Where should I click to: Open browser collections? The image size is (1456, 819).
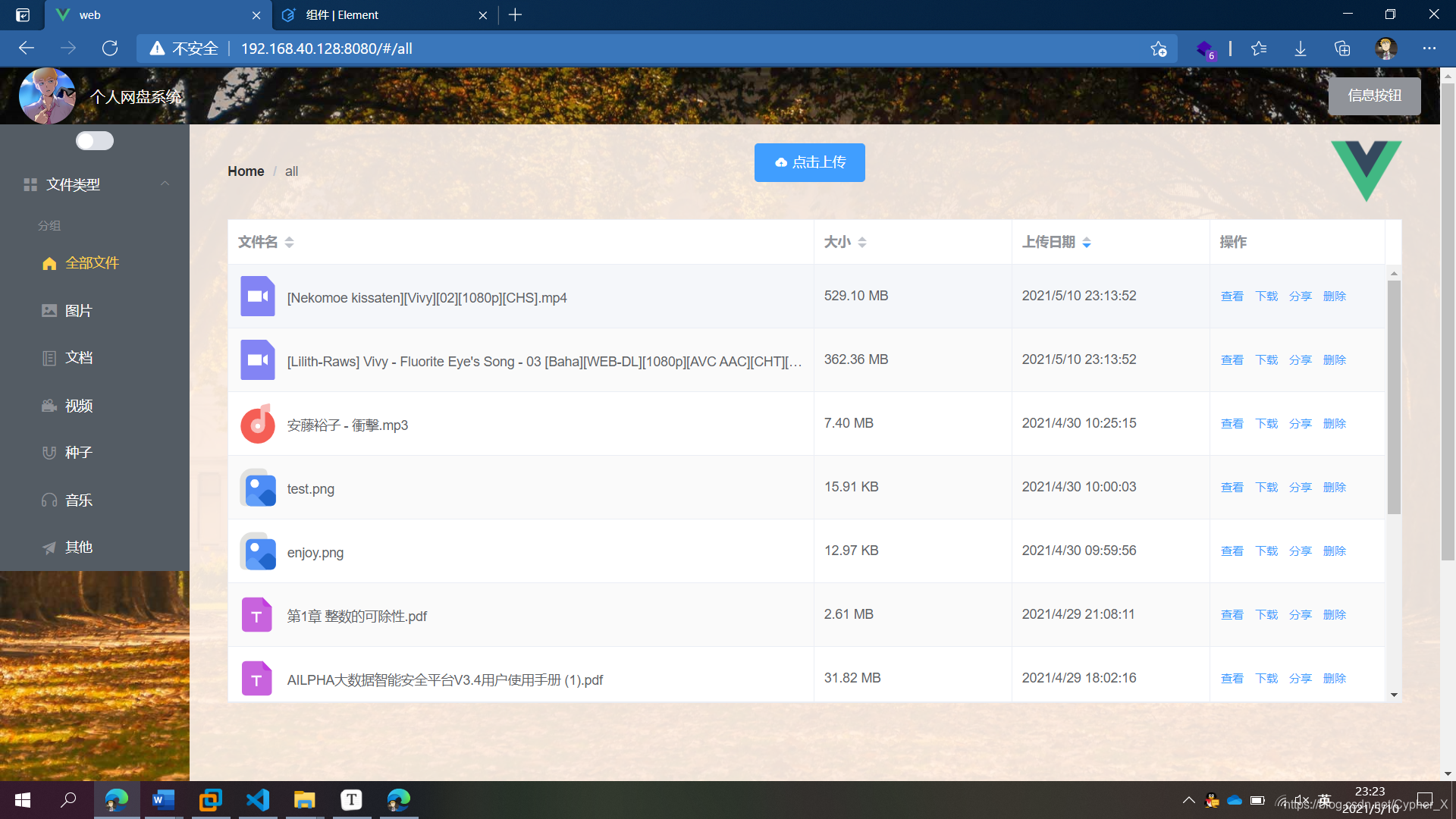tap(1342, 49)
